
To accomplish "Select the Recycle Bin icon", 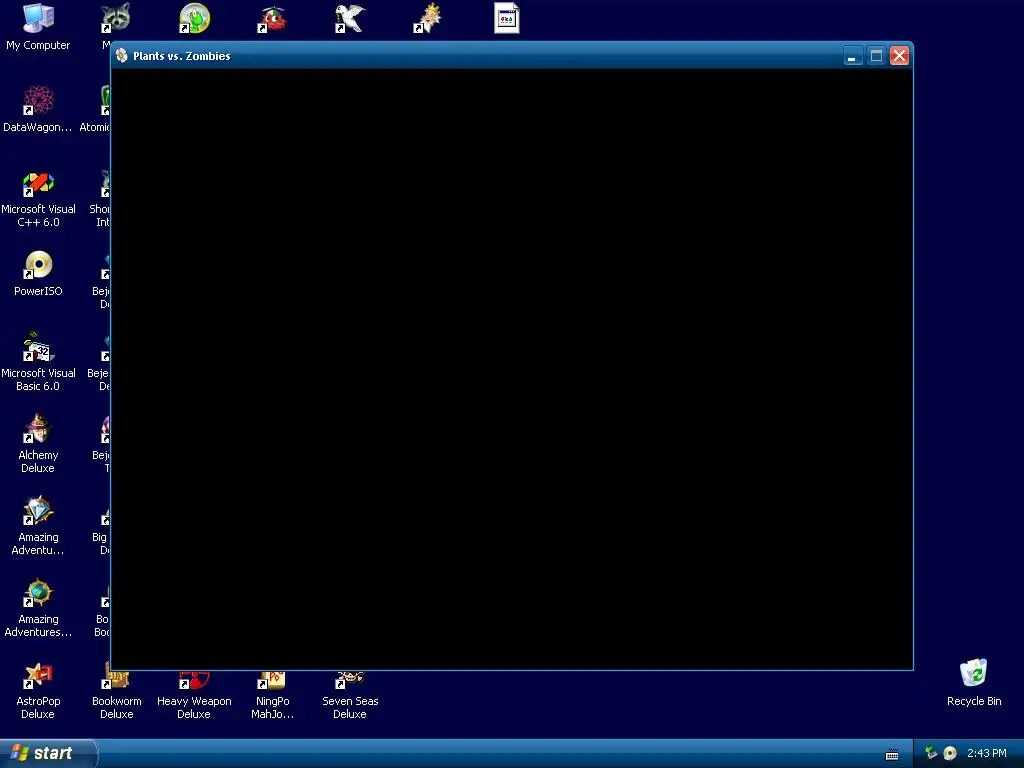I will (974, 683).
